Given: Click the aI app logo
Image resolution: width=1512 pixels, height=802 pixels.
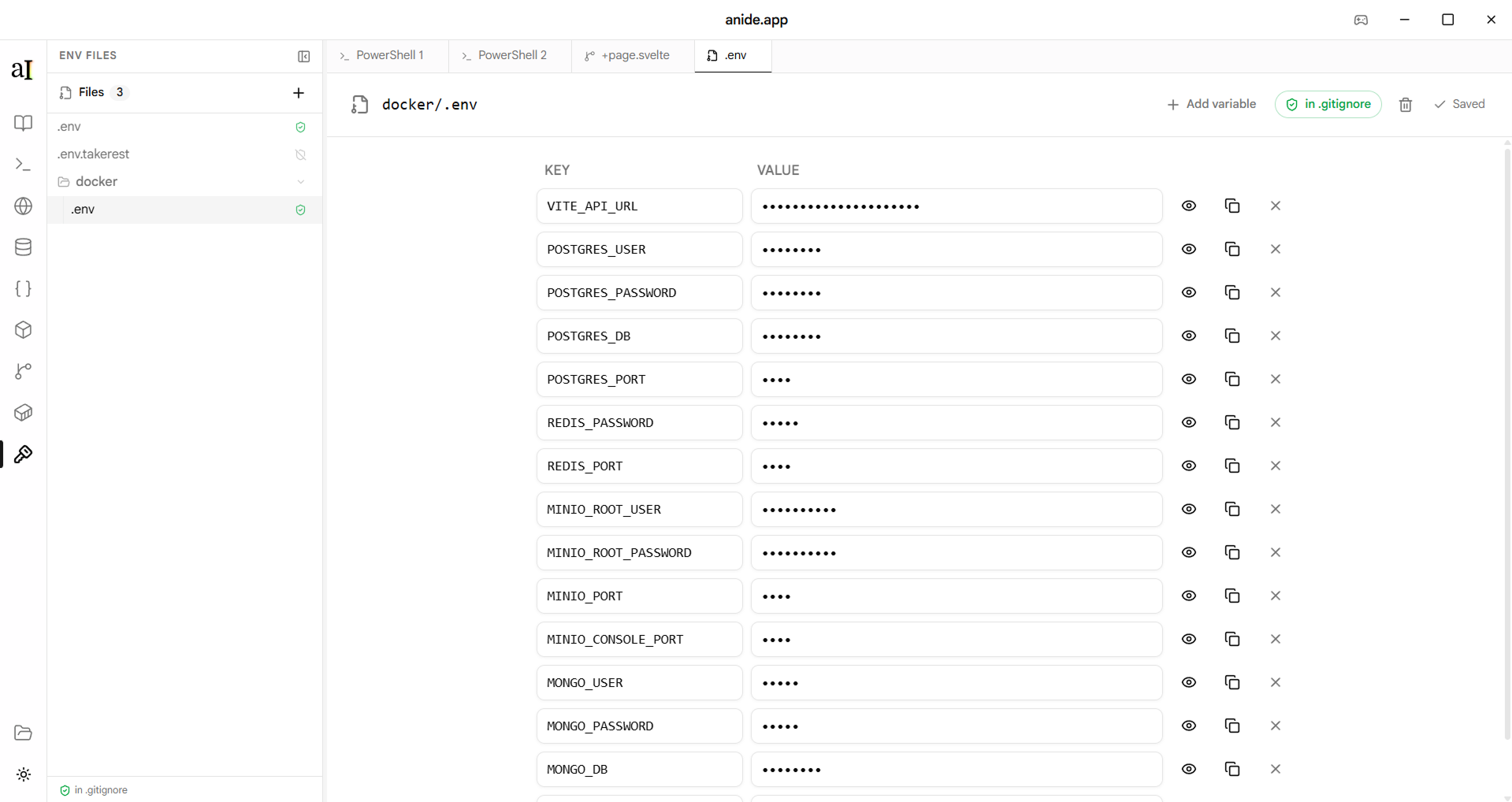Looking at the screenshot, I should [x=22, y=69].
